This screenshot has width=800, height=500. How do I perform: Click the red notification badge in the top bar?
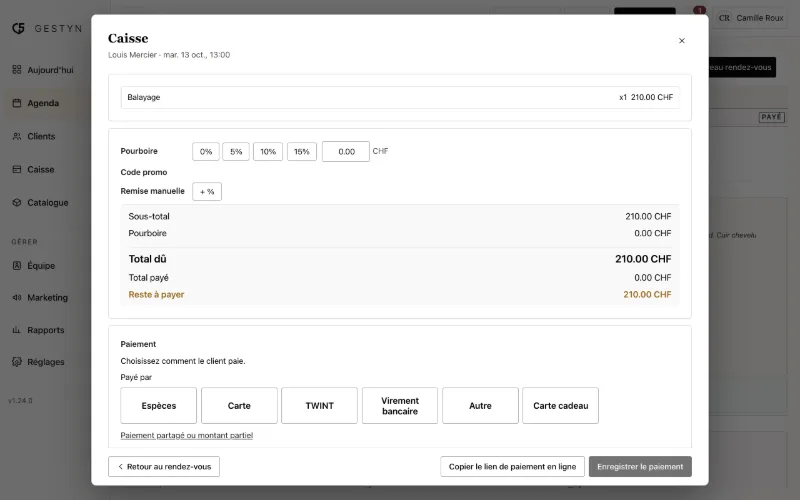[x=699, y=10]
